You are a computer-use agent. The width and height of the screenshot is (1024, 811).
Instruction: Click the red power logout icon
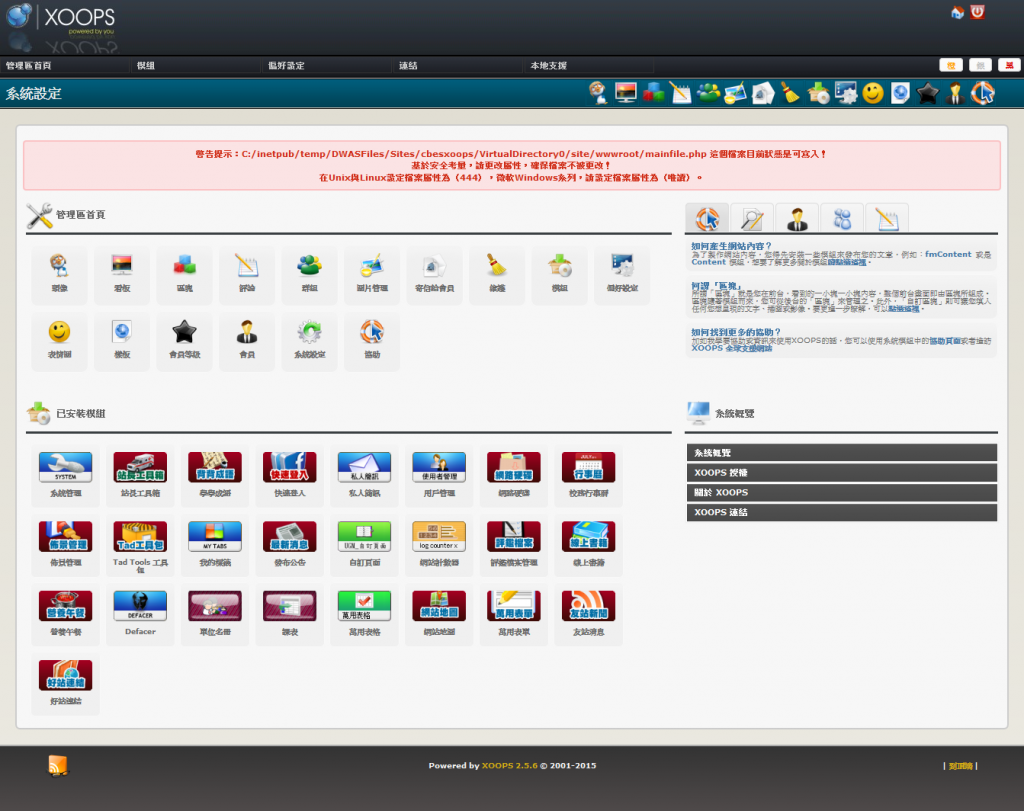(x=977, y=12)
